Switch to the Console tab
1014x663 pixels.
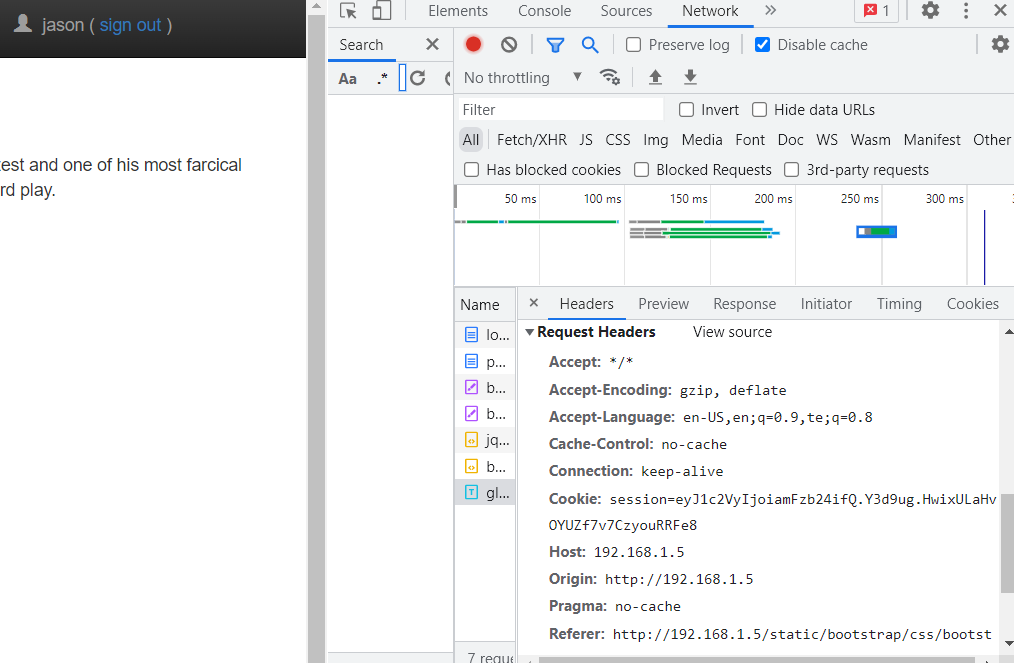tap(545, 11)
